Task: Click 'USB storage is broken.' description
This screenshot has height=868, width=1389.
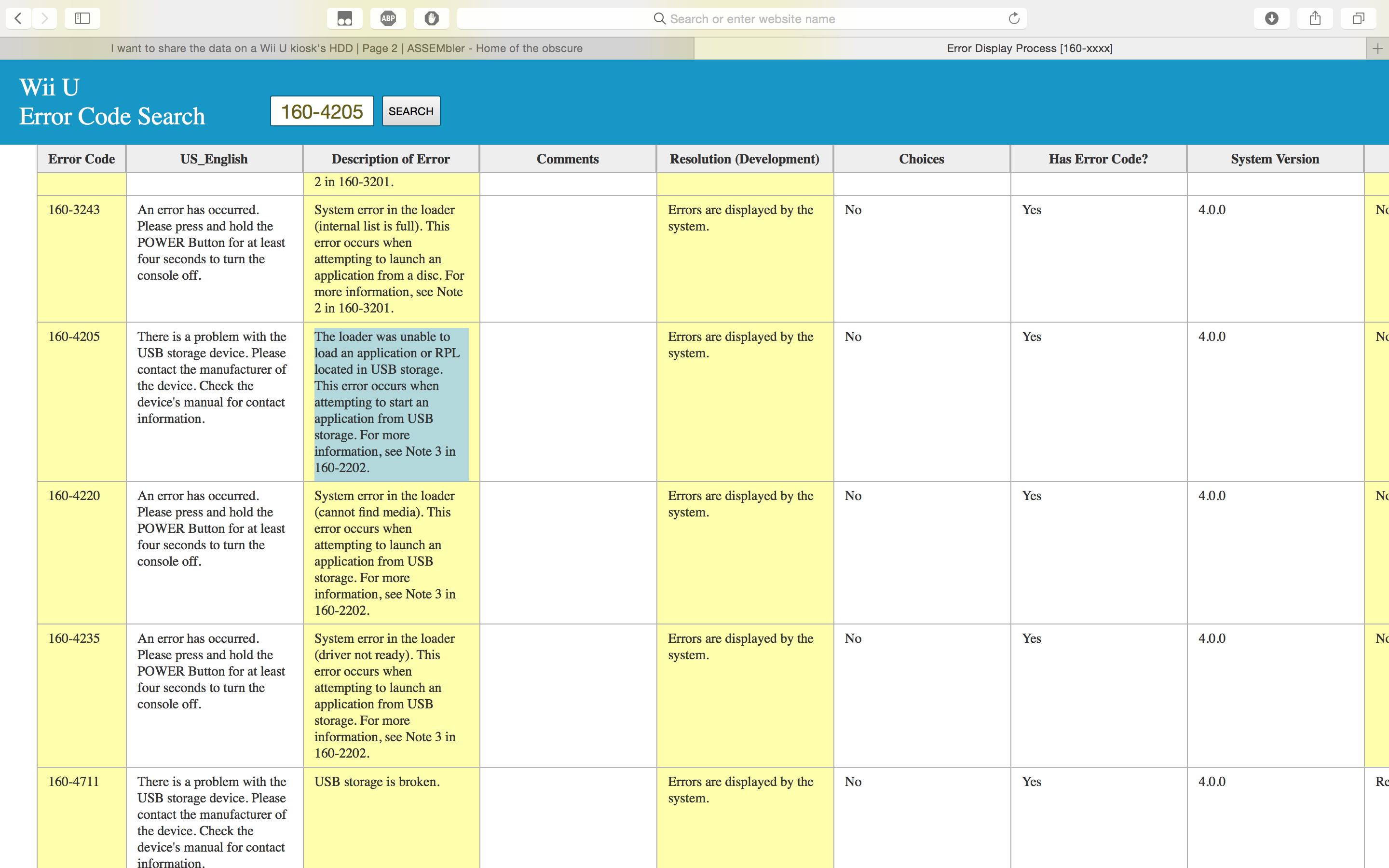Action: [x=377, y=782]
